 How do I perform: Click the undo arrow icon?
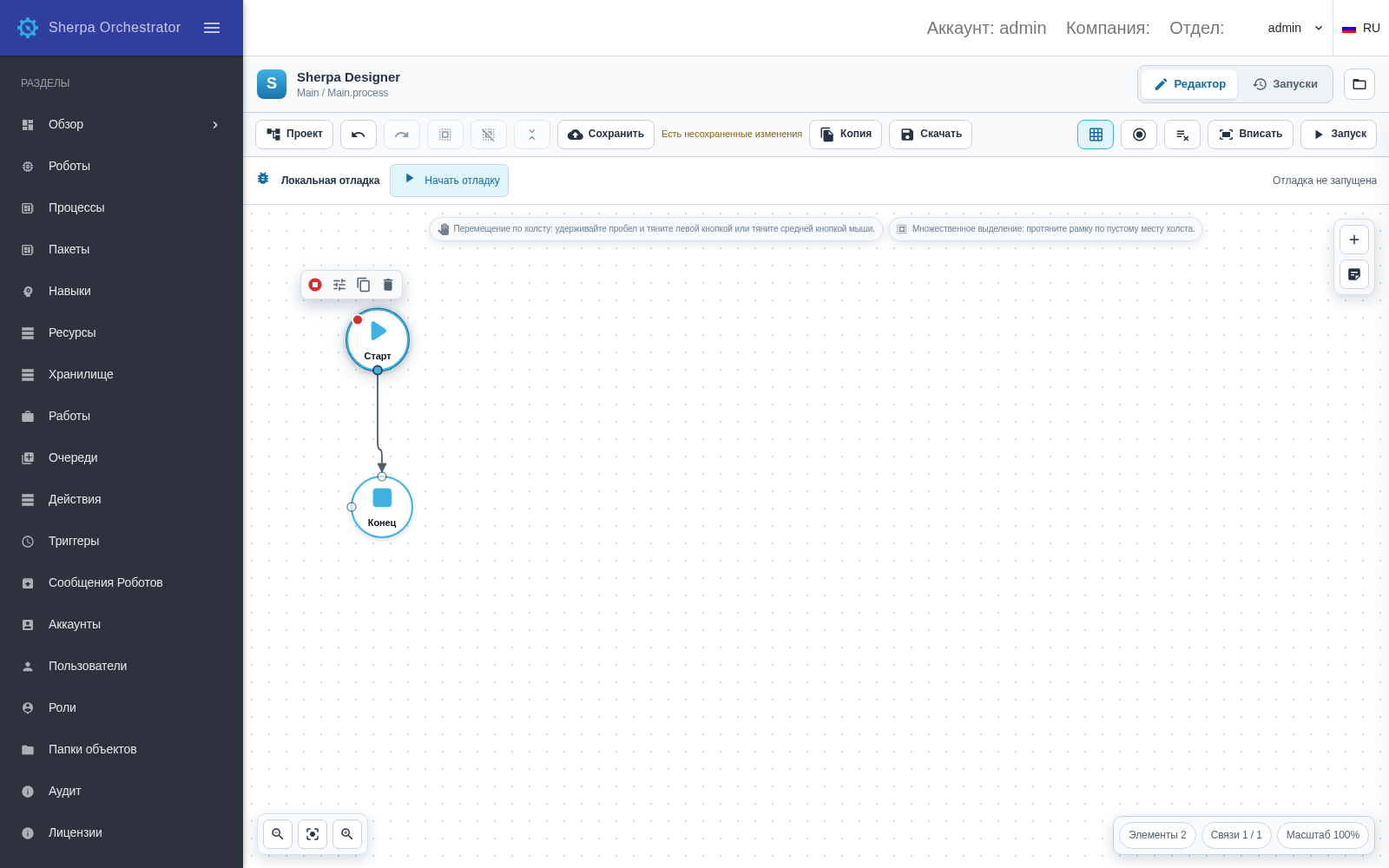359,135
